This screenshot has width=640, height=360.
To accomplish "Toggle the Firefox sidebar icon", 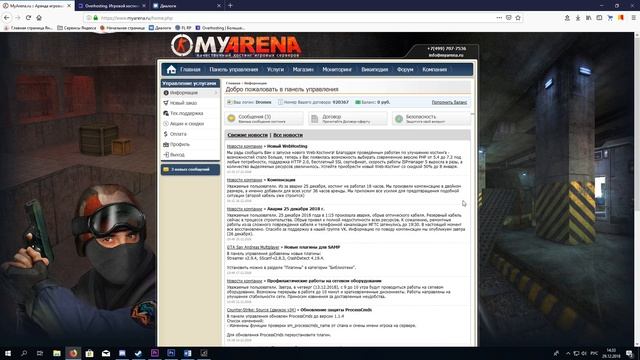I will click(x=599, y=18).
